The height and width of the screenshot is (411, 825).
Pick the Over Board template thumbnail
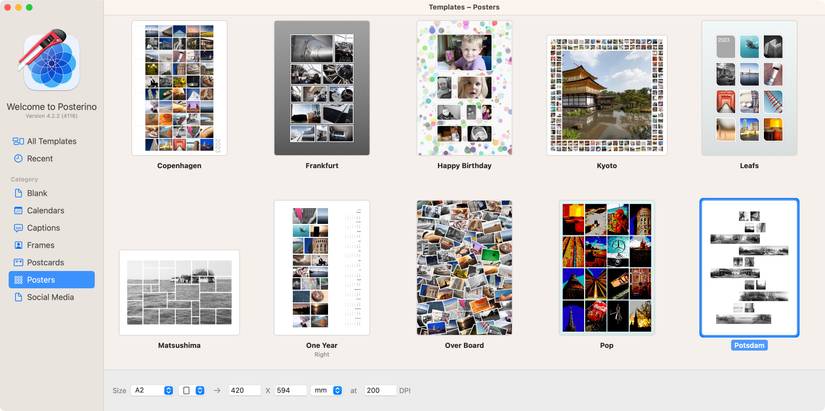click(x=465, y=268)
